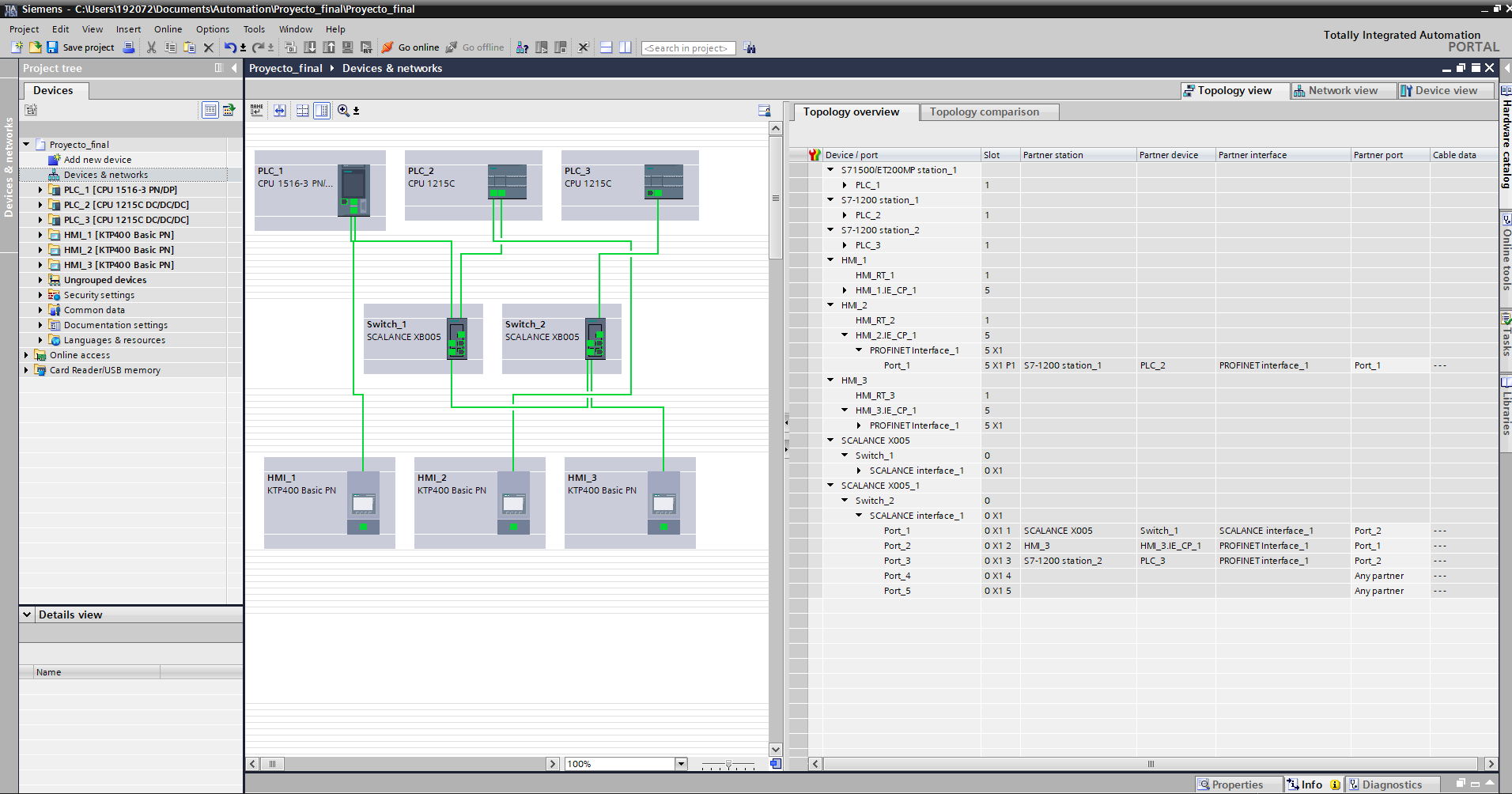
Task: Open the Options menu
Action: 213,29
